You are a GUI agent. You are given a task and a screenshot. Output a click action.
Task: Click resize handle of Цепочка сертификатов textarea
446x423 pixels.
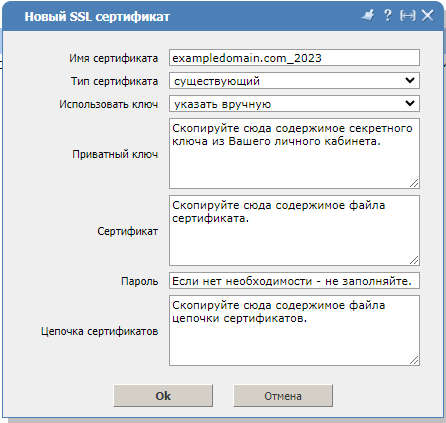pyautogui.click(x=414, y=360)
